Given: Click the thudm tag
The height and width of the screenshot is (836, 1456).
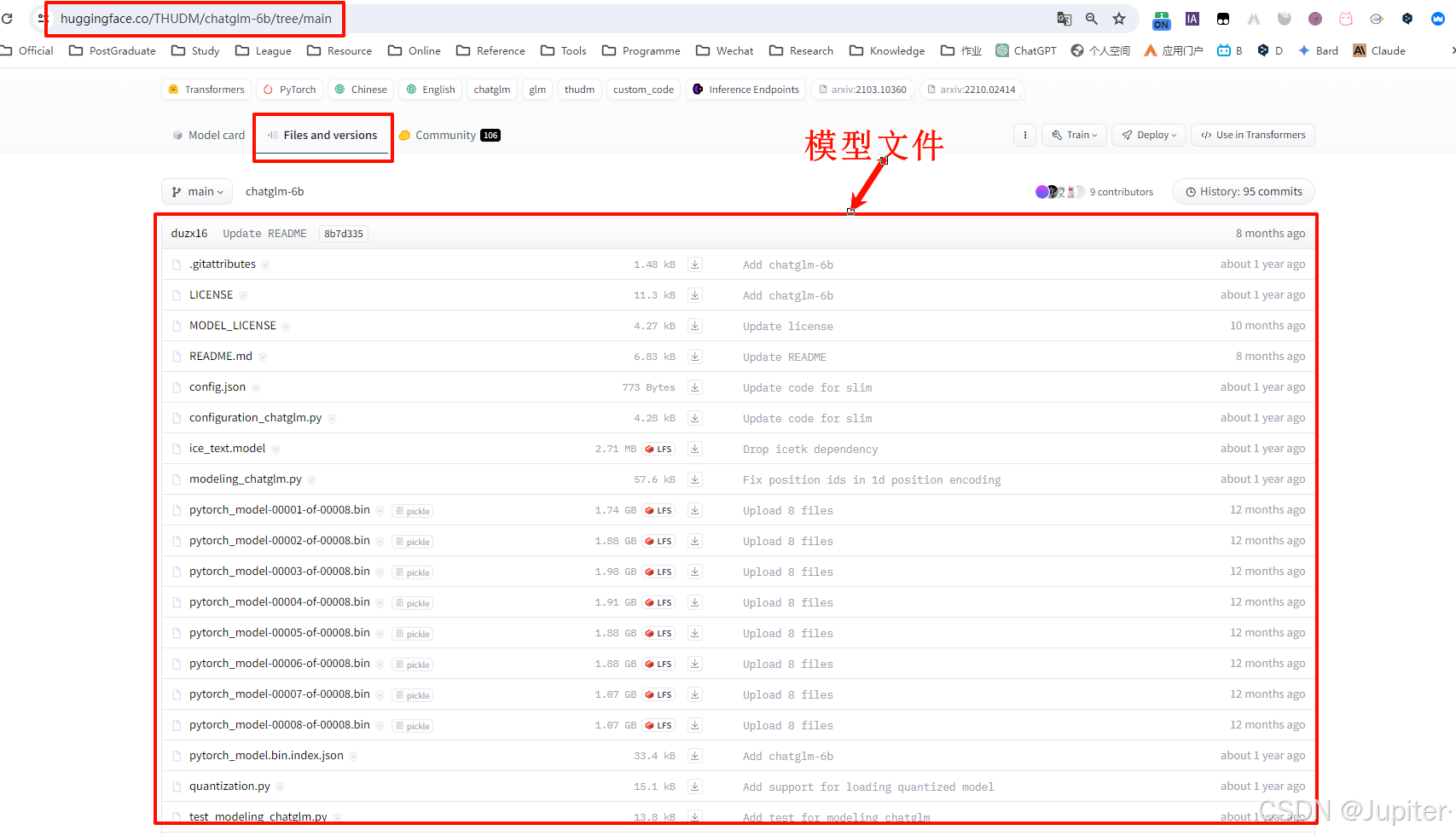Looking at the screenshot, I should (x=579, y=90).
